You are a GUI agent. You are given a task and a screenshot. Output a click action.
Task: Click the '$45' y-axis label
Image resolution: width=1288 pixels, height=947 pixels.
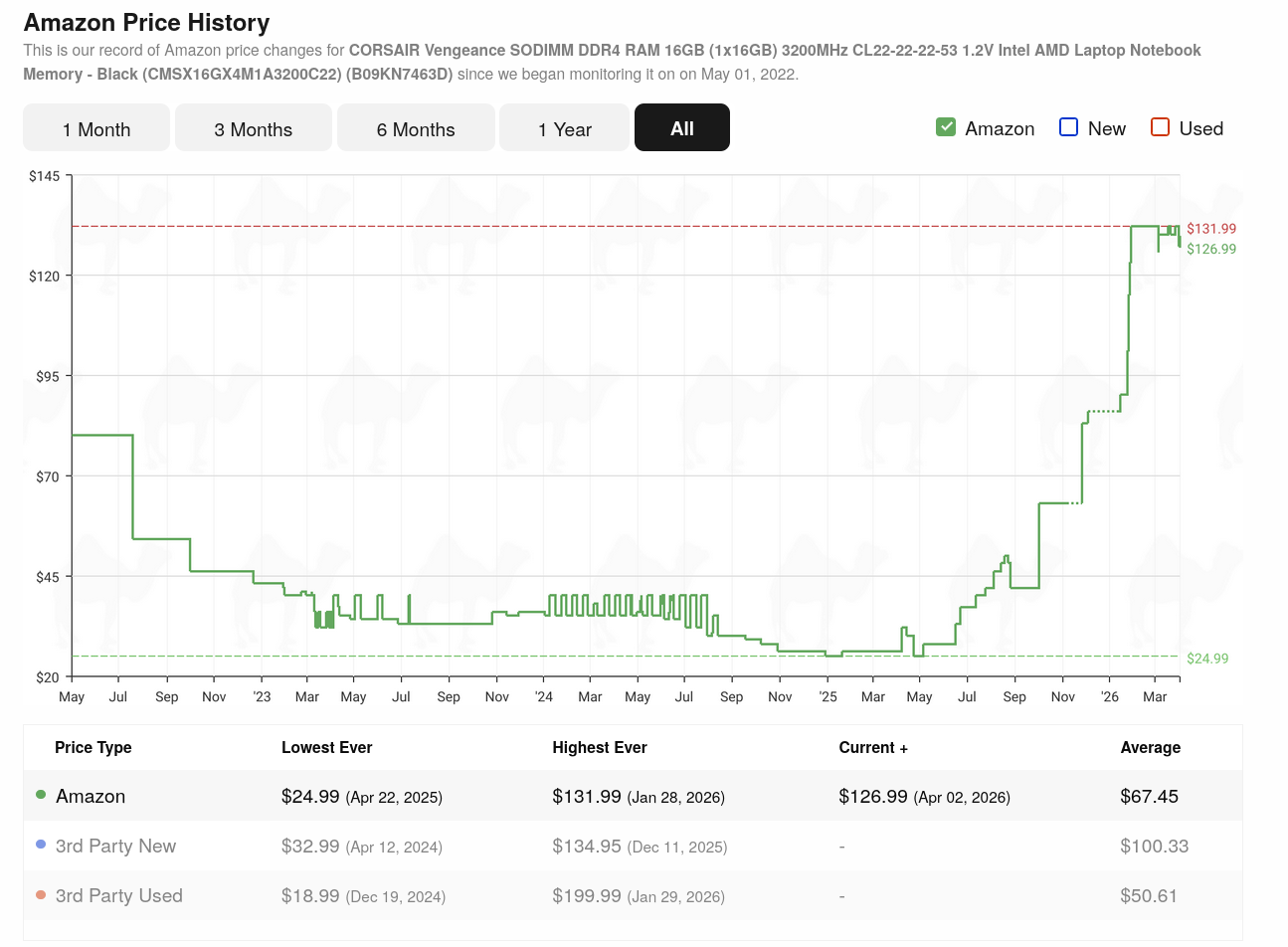(48, 577)
